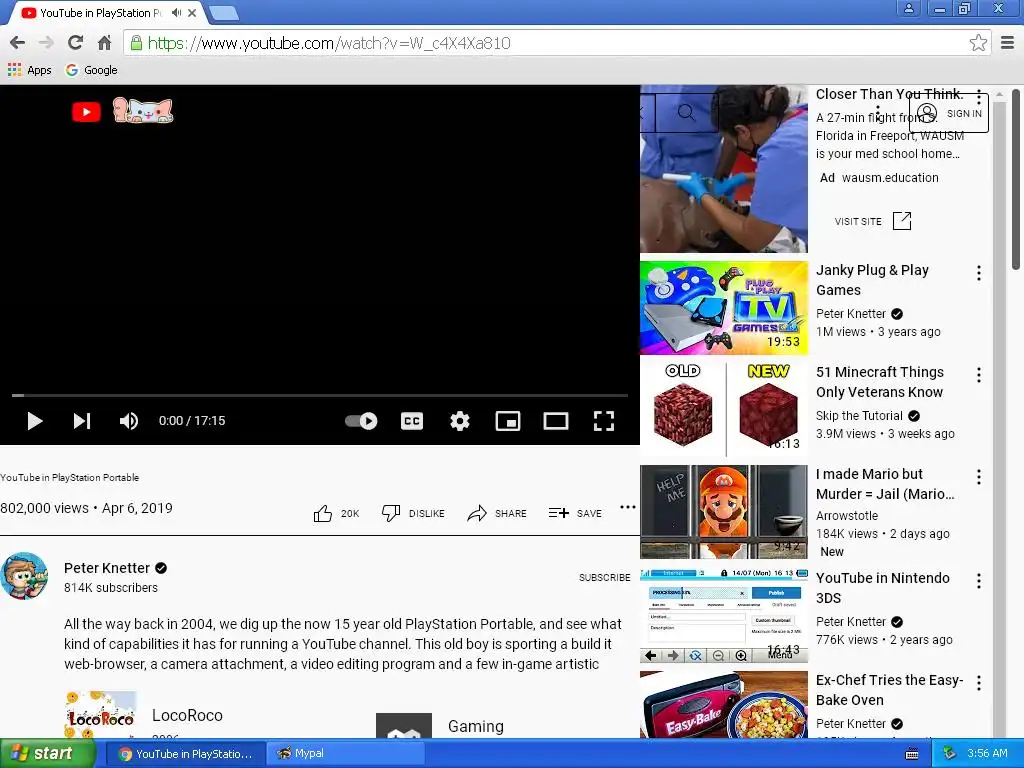1024x768 pixels.
Task: Mute the tab via its audio icon
Action: [176, 13]
